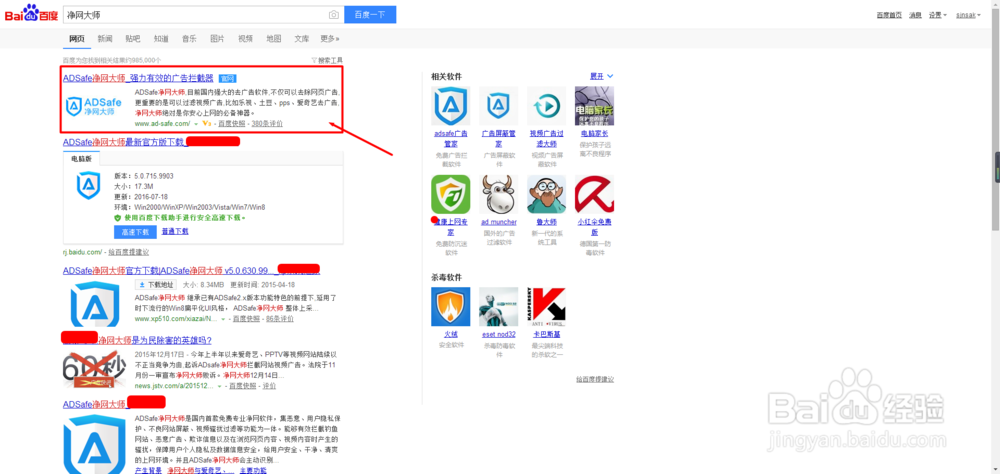Open ADSafe净网大师_强力有效的广告拦截器 result title
Screen dimensions: 1000x474
[138, 78]
